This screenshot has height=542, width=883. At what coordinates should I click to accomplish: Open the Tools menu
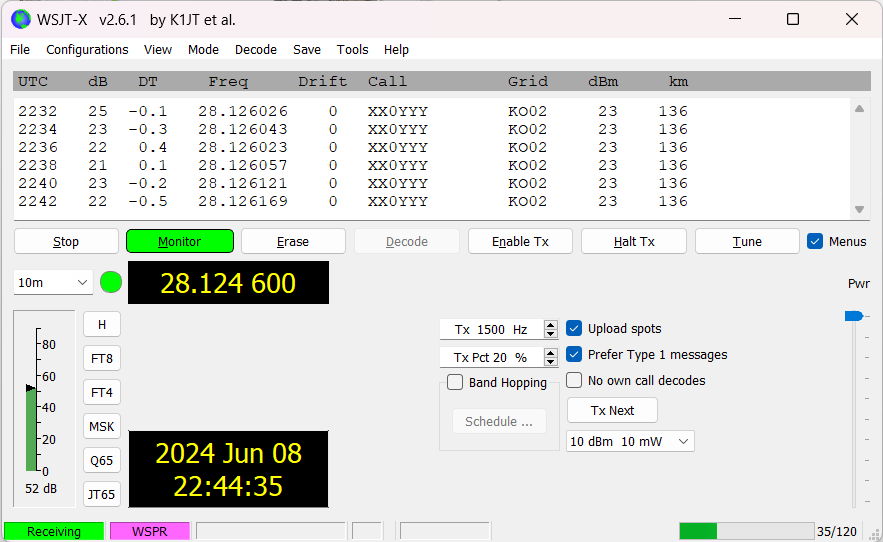click(353, 50)
